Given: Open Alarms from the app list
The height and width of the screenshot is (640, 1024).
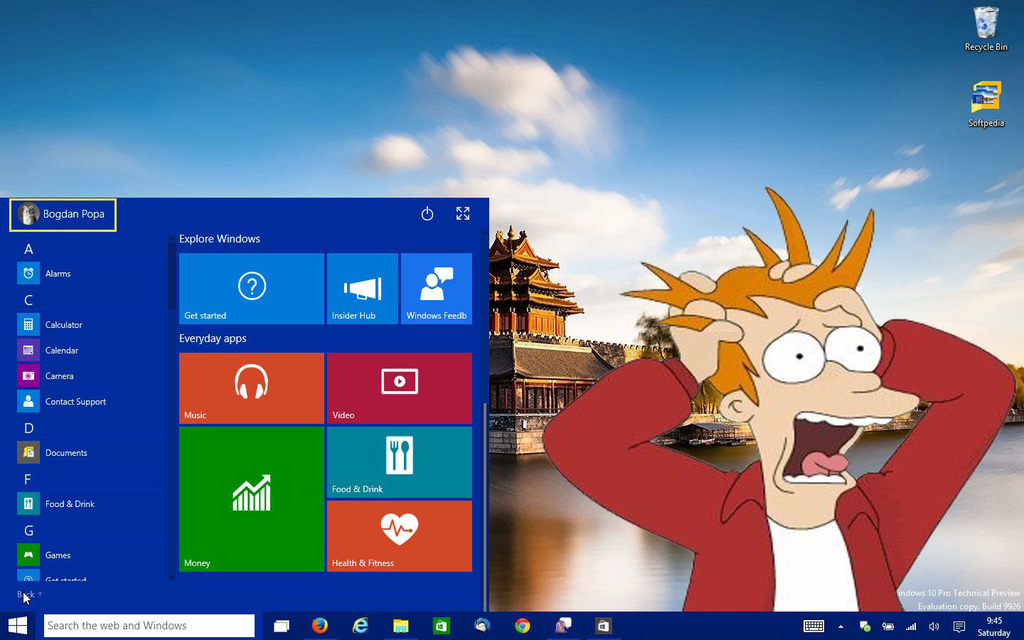Looking at the screenshot, I should pyautogui.click(x=91, y=274).
